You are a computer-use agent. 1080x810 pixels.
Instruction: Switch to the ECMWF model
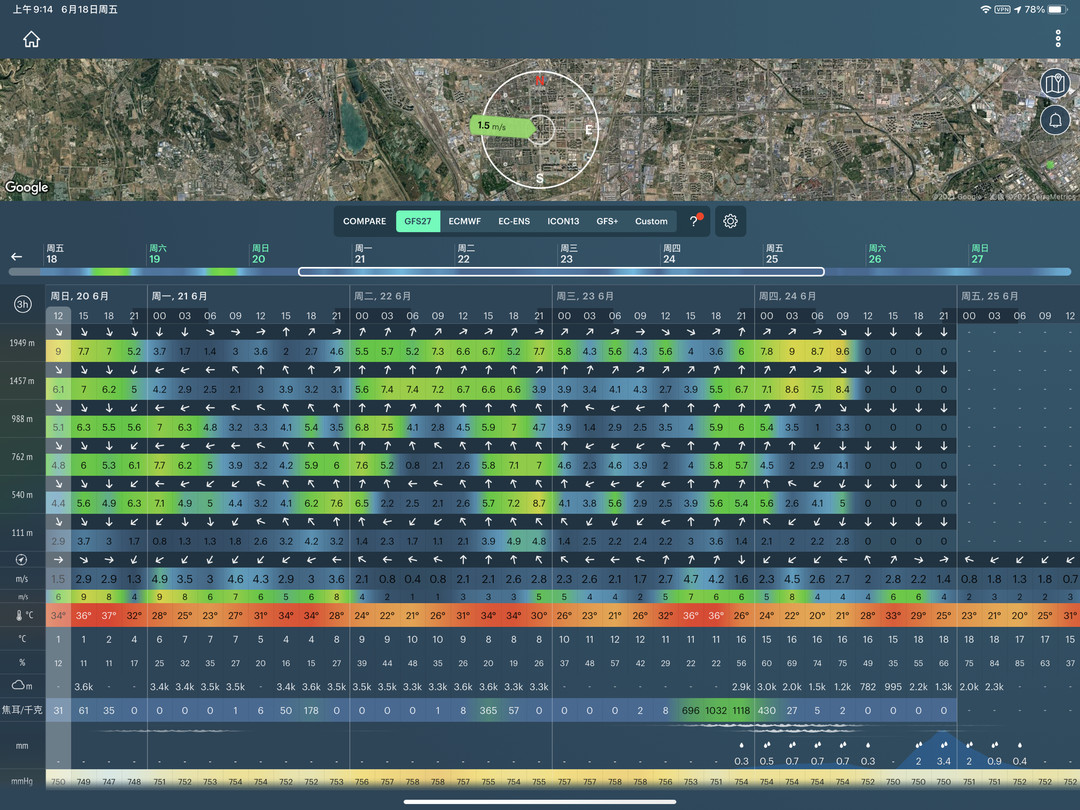click(x=466, y=221)
